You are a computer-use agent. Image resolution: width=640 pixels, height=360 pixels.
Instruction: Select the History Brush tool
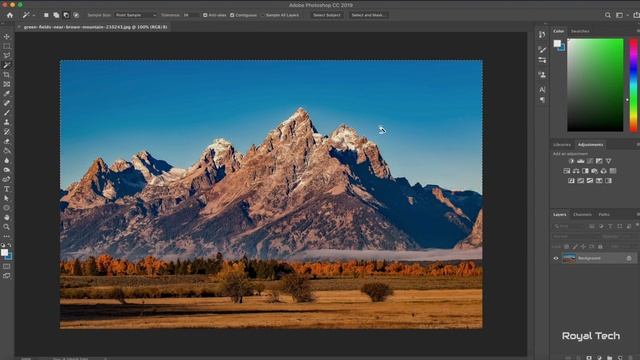(7, 132)
